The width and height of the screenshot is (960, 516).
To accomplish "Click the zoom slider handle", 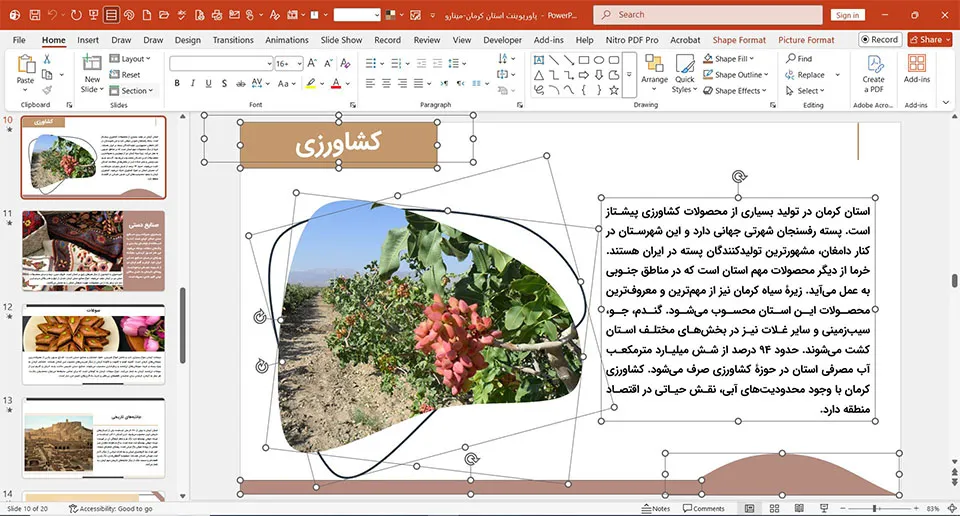I will point(875,509).
